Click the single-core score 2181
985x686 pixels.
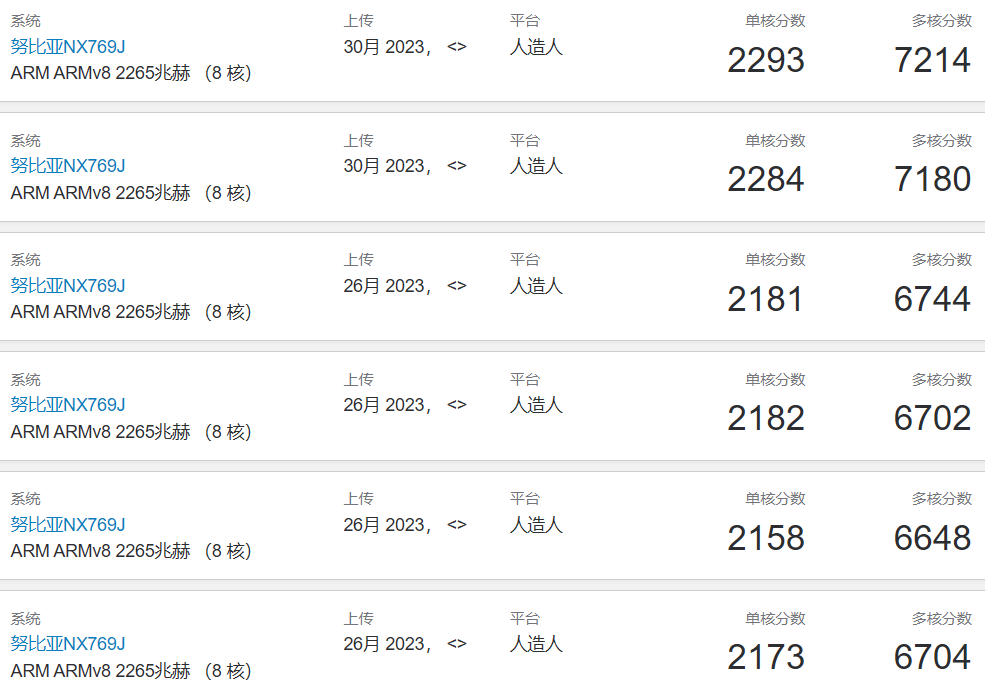766,300
